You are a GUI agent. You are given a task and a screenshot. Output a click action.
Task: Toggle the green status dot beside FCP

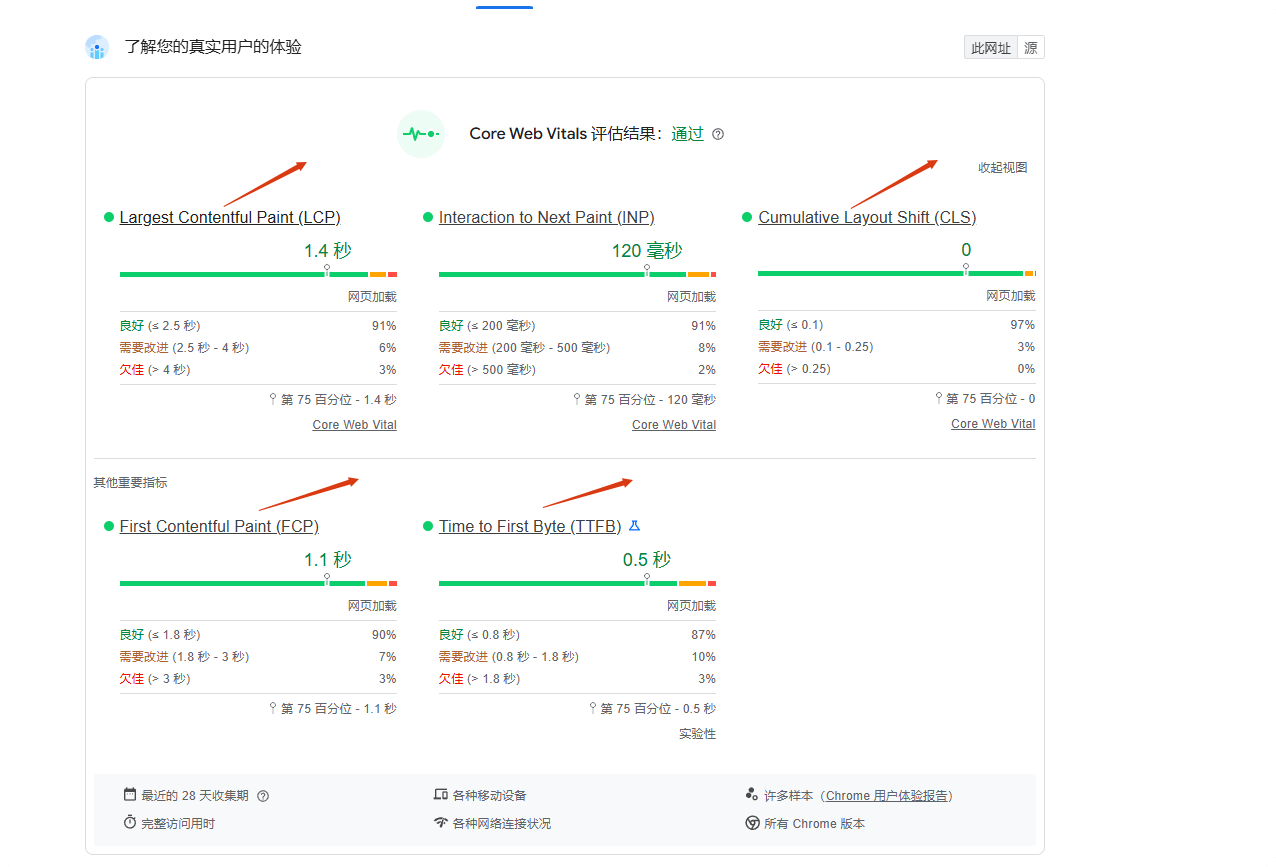pos(108,526)
